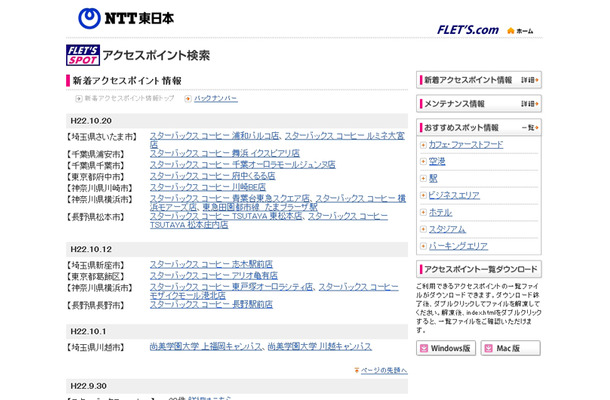Click the bullet icon beside スタジアム
This screenshot has width=610, height=400.
click(423, 229)
